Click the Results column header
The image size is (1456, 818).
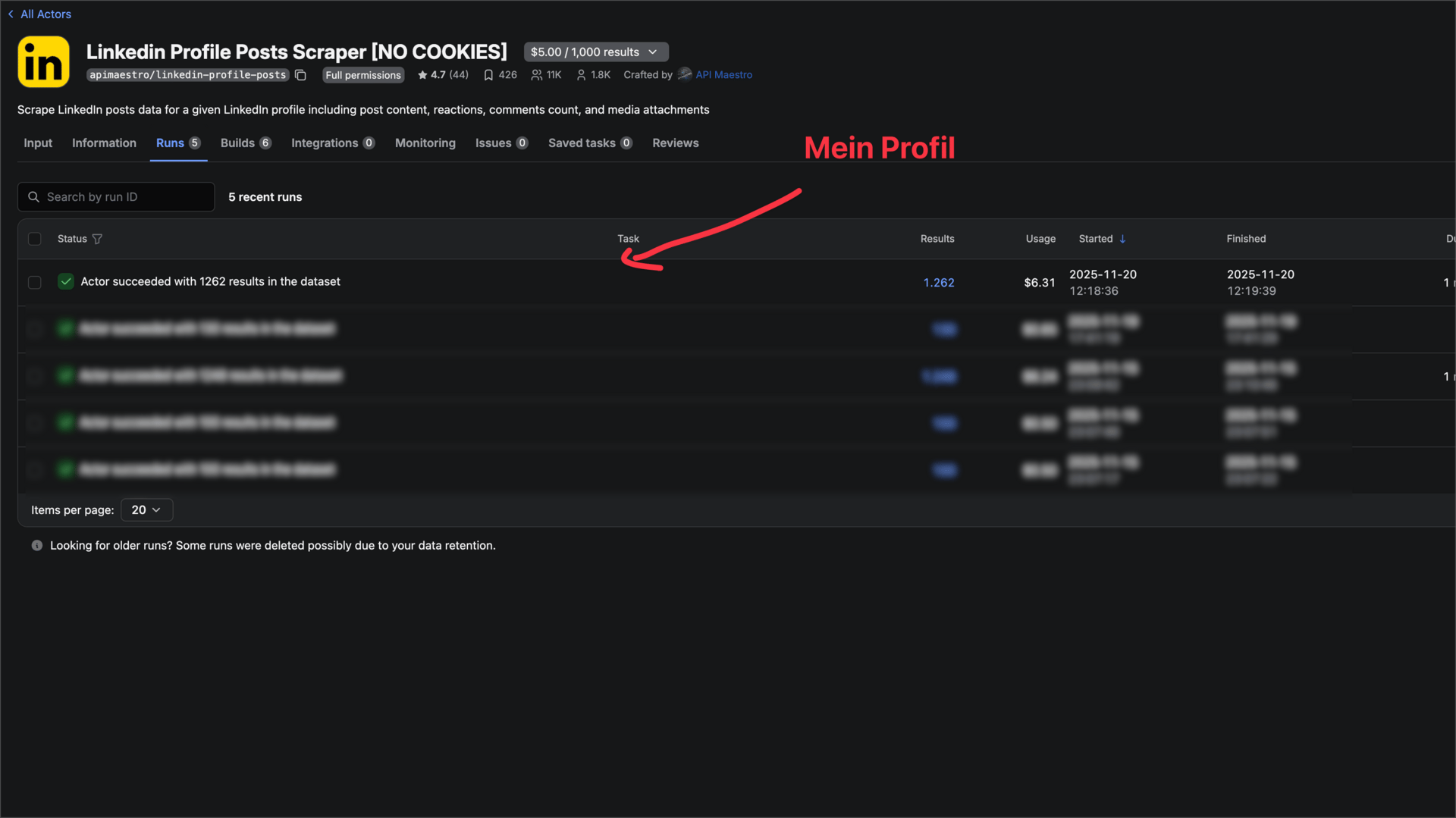point(937,239)
